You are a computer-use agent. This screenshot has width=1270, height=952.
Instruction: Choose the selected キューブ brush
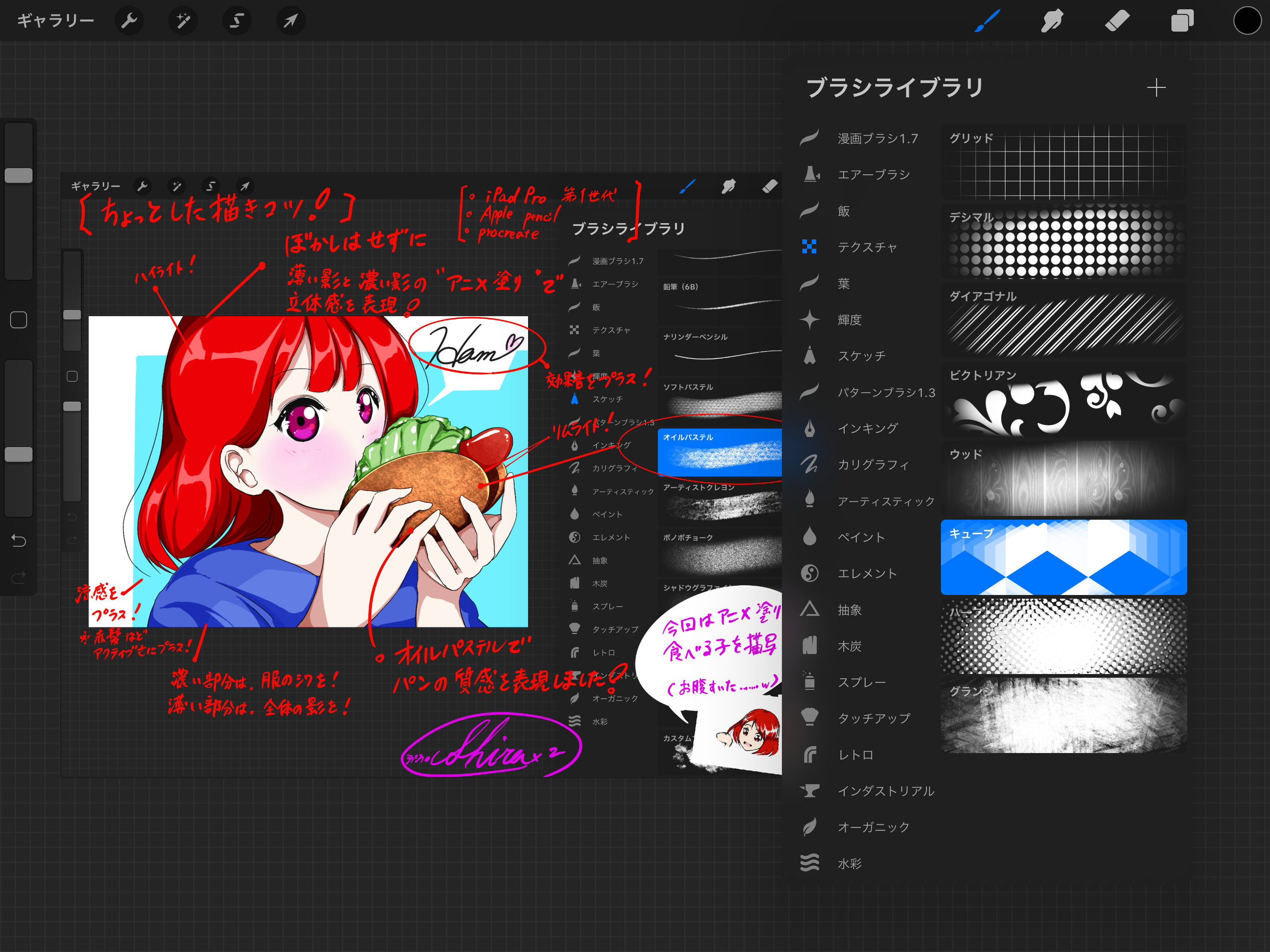point(1063,557)
